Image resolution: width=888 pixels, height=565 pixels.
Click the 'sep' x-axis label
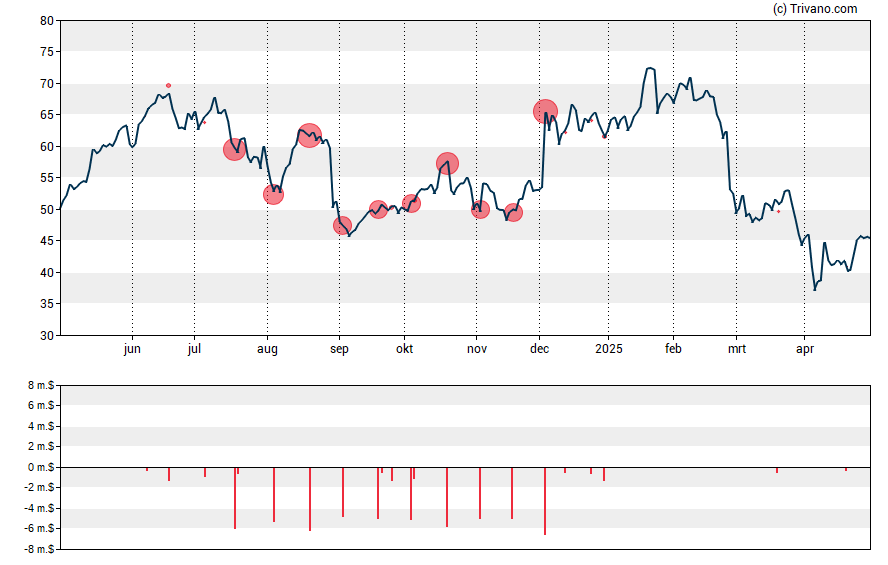tap(339, 349)
